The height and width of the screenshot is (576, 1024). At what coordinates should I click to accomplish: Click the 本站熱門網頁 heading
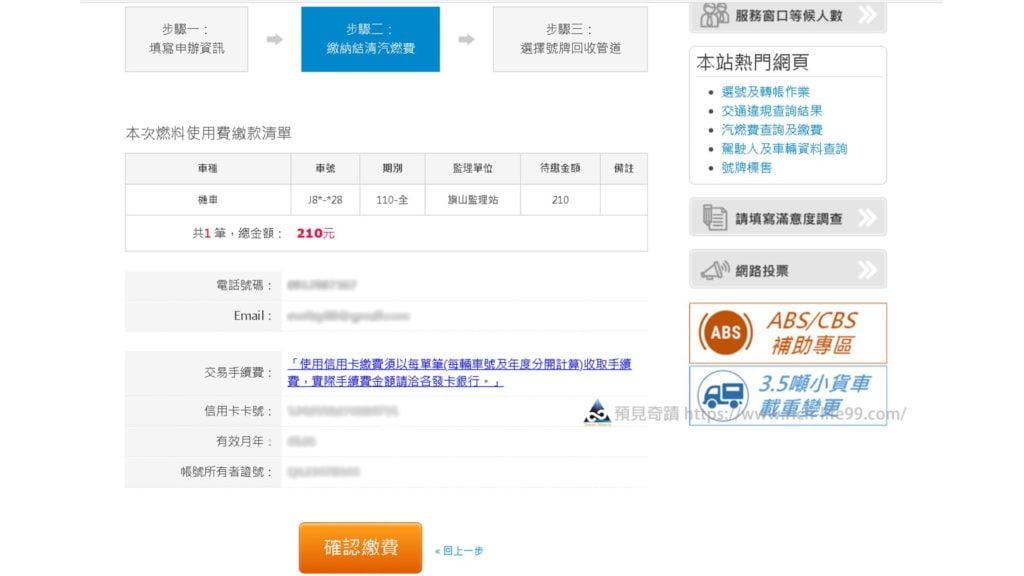[752, 63]
